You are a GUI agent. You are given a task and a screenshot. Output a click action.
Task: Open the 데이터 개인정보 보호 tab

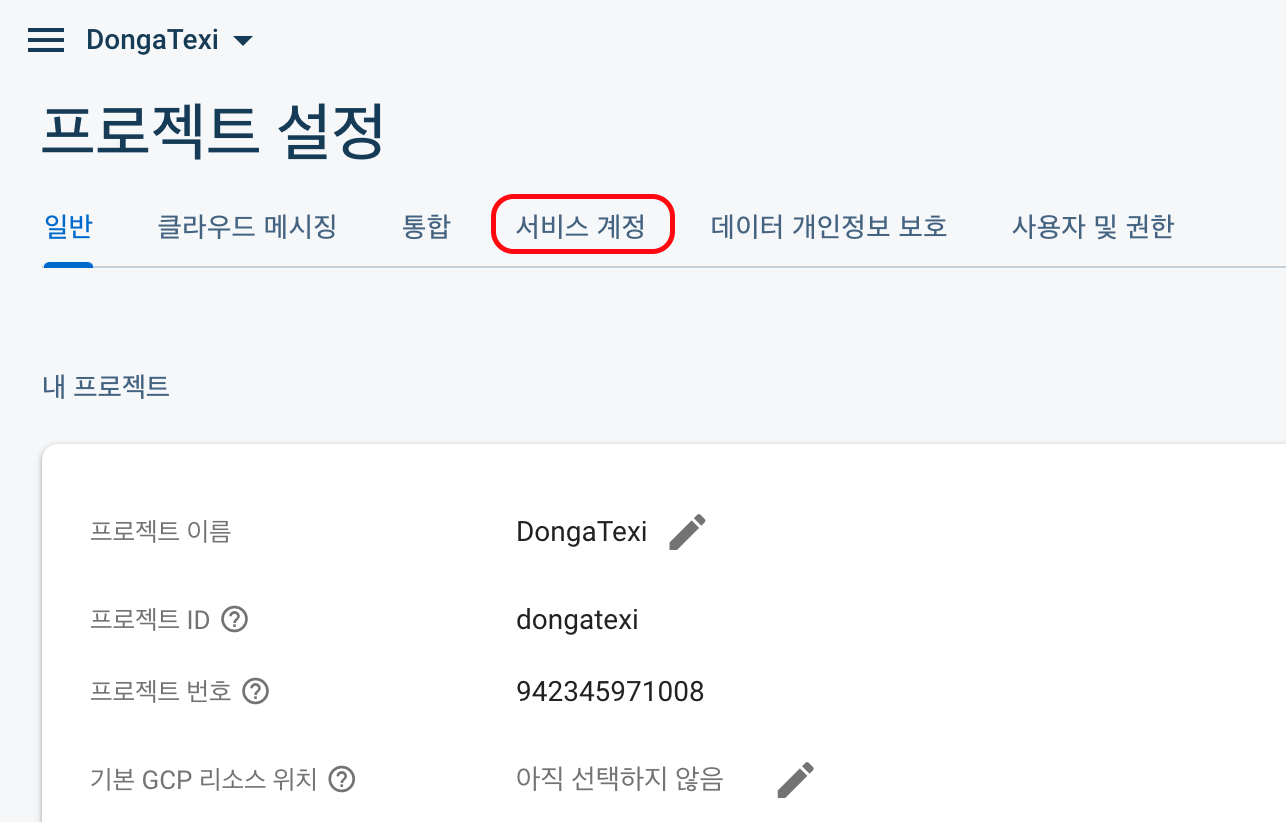point(829,227)
